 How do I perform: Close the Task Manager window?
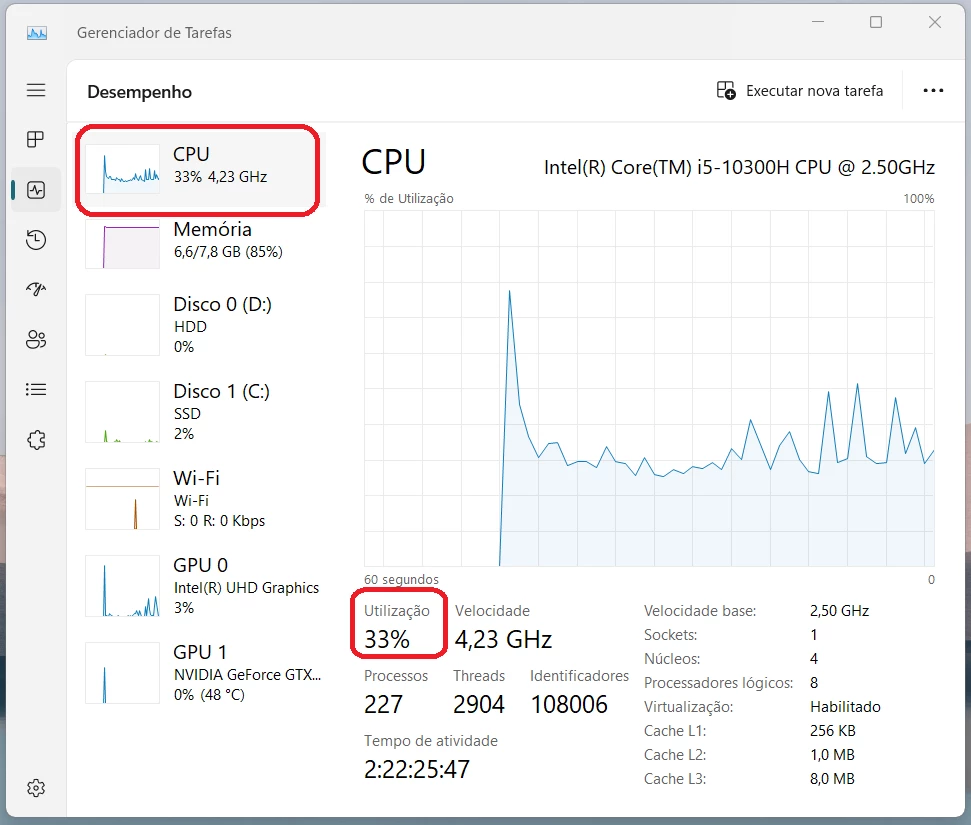pyautogui.click(x=934, y=22)
